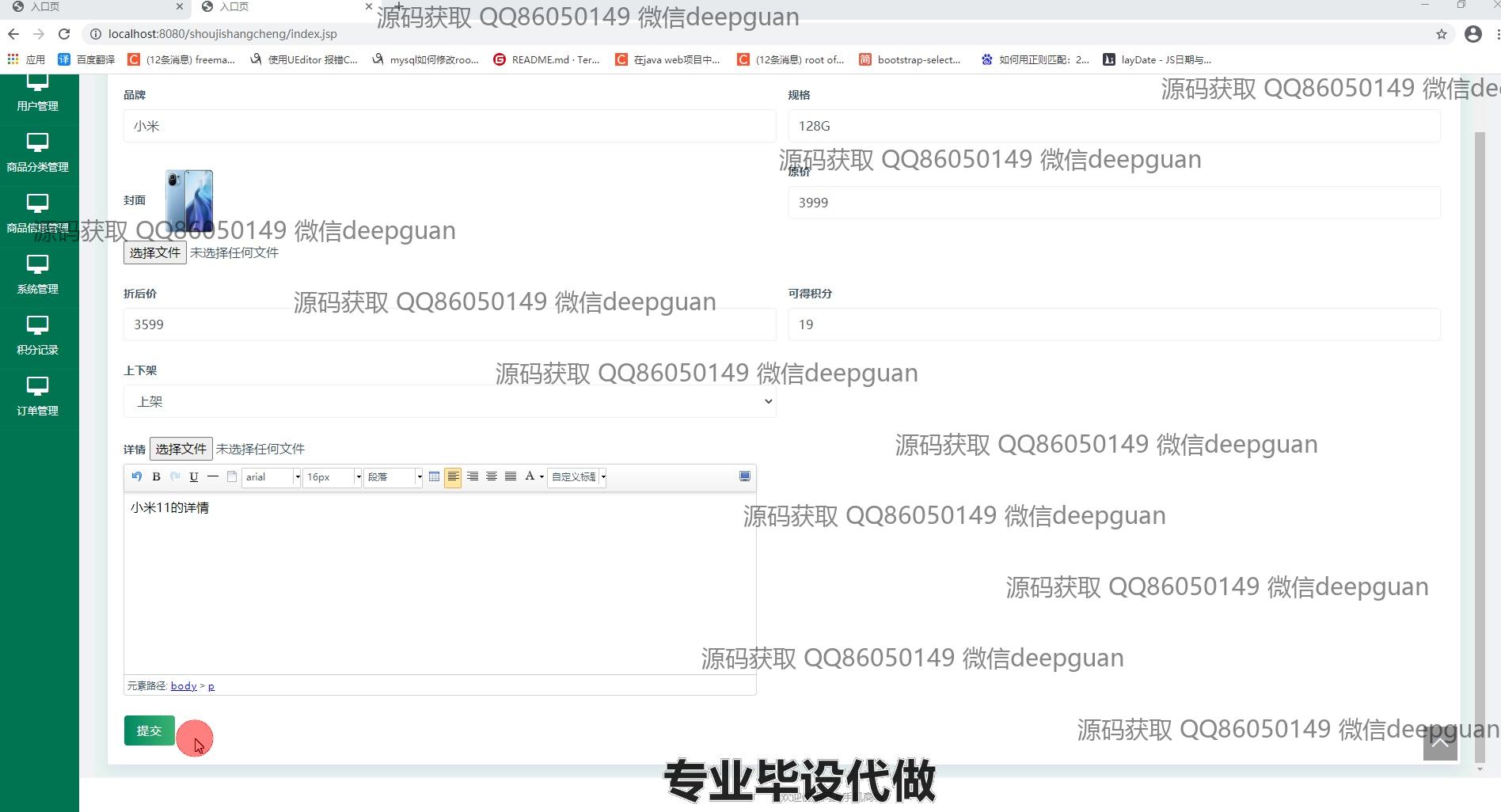Viewport: 1501px width, 812px height.
Task: Open the 如何用正则匹配 bookmark
Action: tap(1035, 59)
